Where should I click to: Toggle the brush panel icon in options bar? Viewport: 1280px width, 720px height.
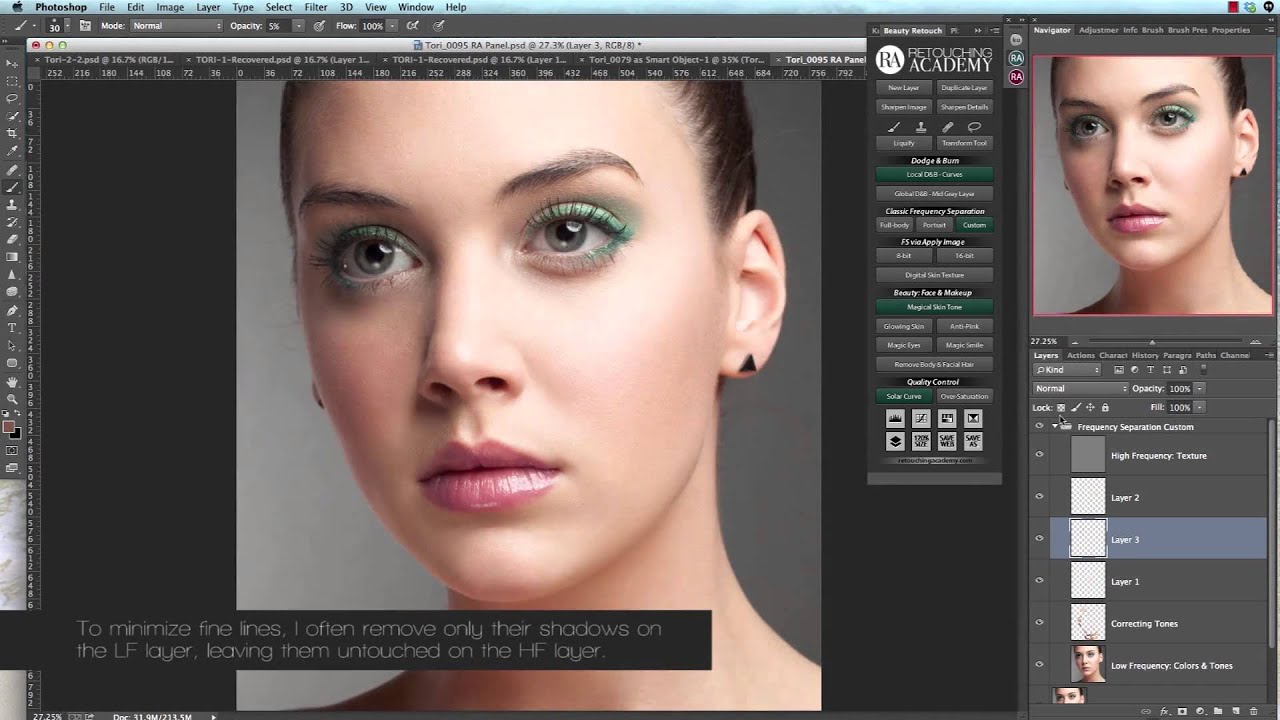coord(86,25)
